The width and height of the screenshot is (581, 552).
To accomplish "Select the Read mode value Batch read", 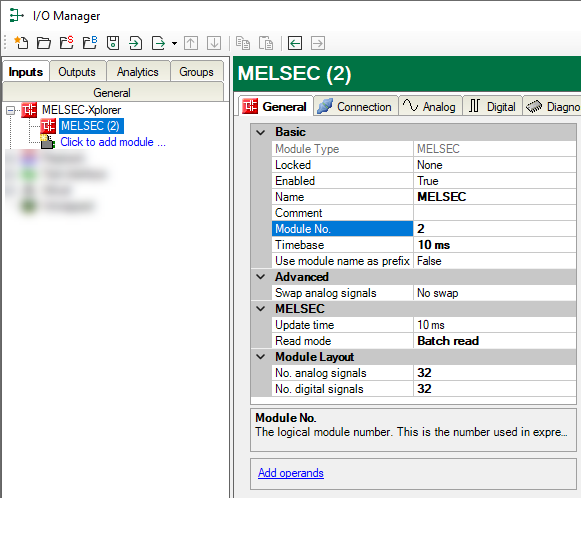I will 495,341.
